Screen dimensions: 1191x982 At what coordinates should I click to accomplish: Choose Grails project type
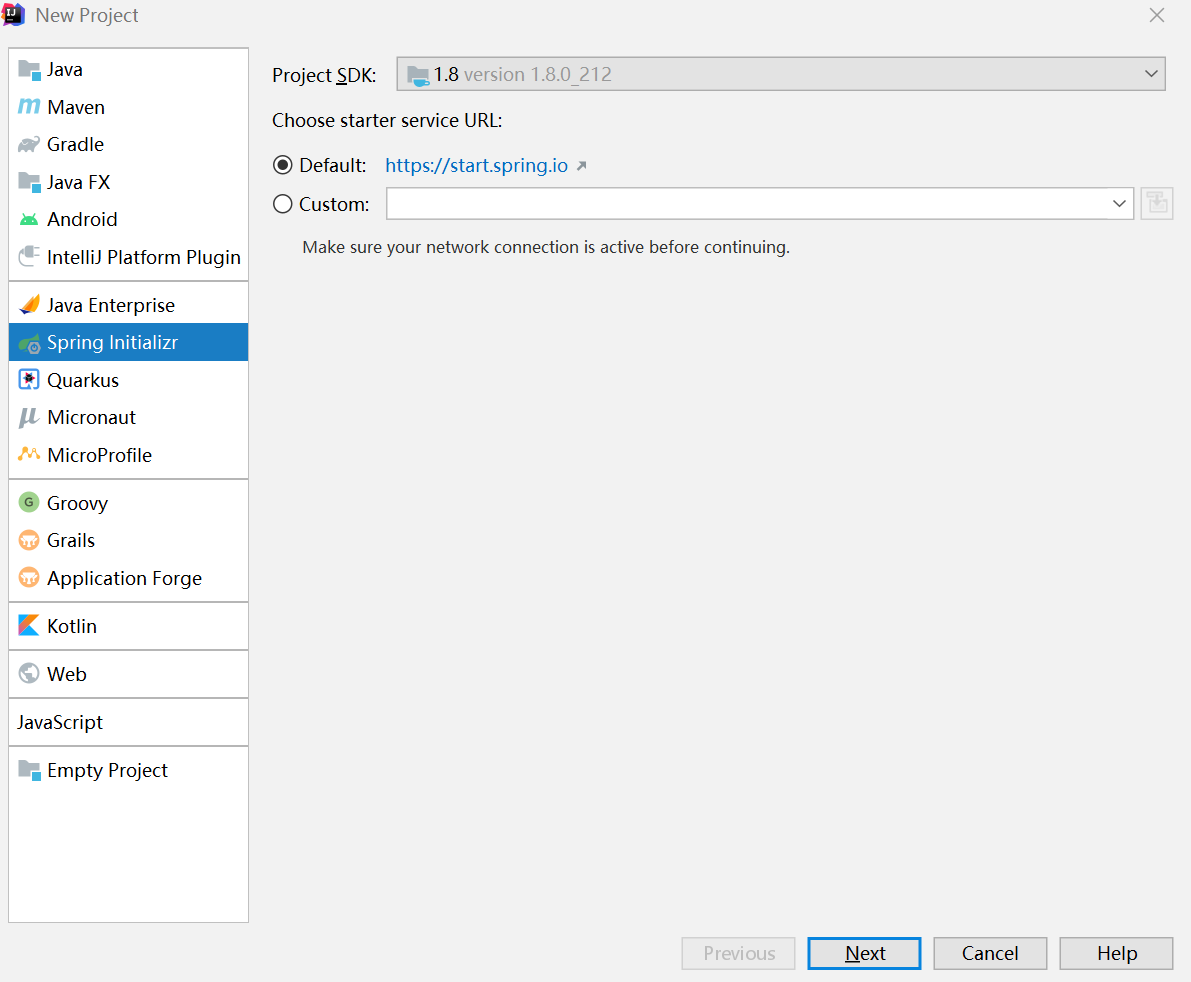coord(128,540)
